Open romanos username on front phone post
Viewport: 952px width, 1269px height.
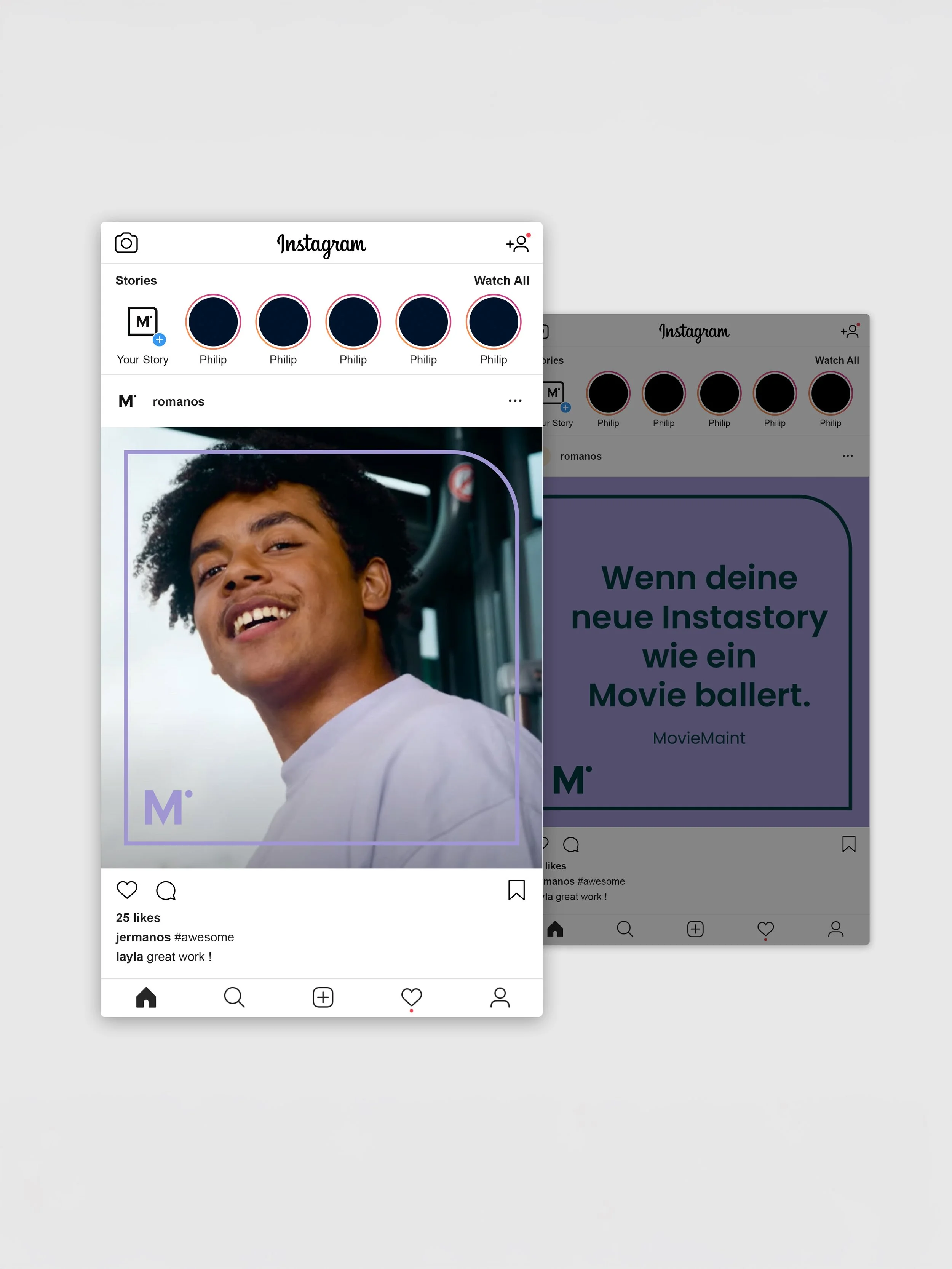click(178, 401)
